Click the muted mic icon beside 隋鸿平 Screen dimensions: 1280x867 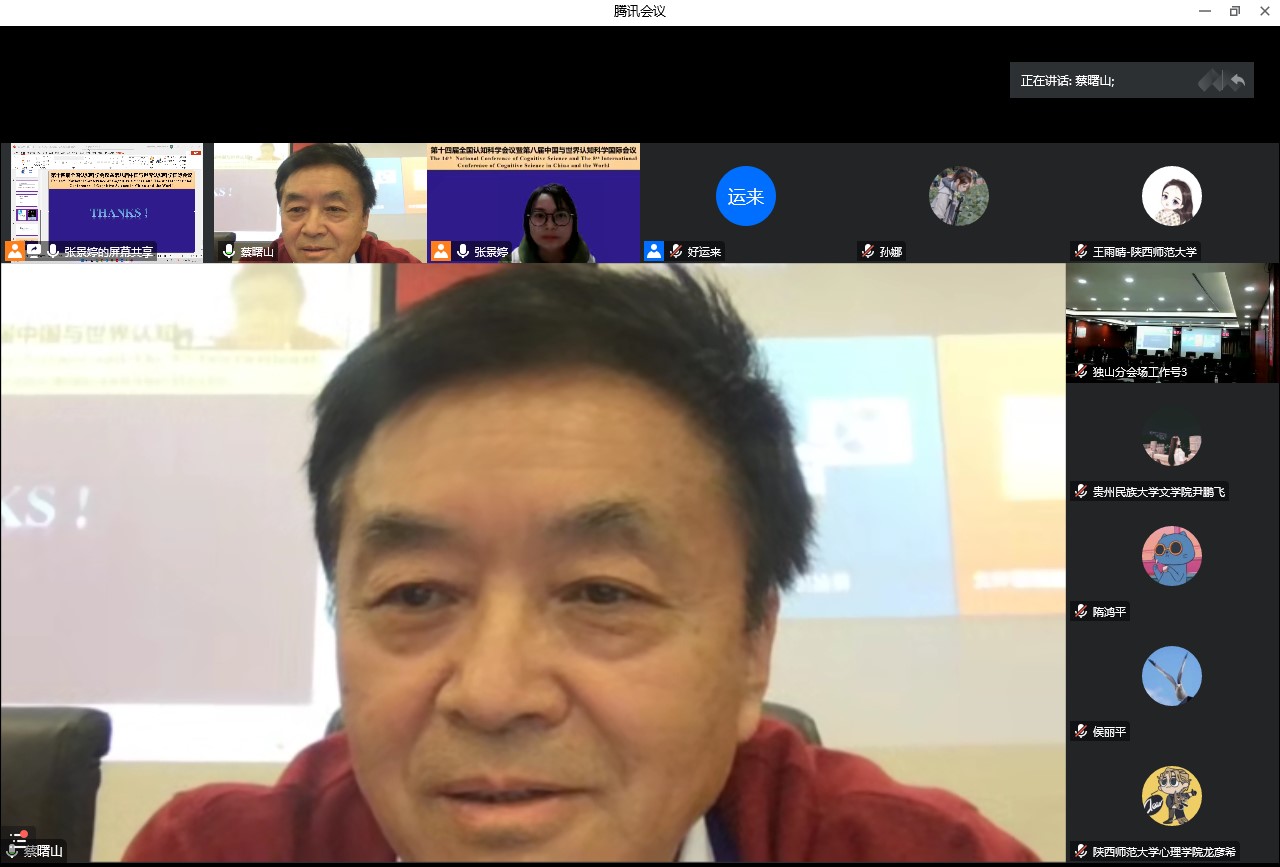[x=1081, y=611]
